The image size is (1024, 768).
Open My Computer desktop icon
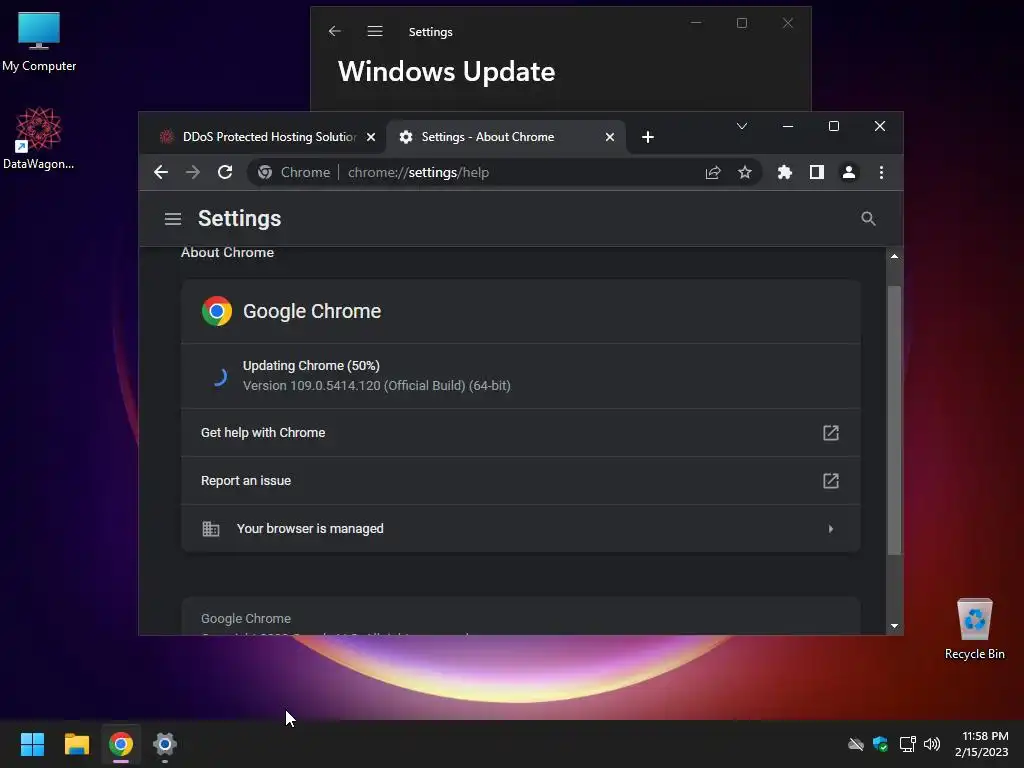coord(39,41)
